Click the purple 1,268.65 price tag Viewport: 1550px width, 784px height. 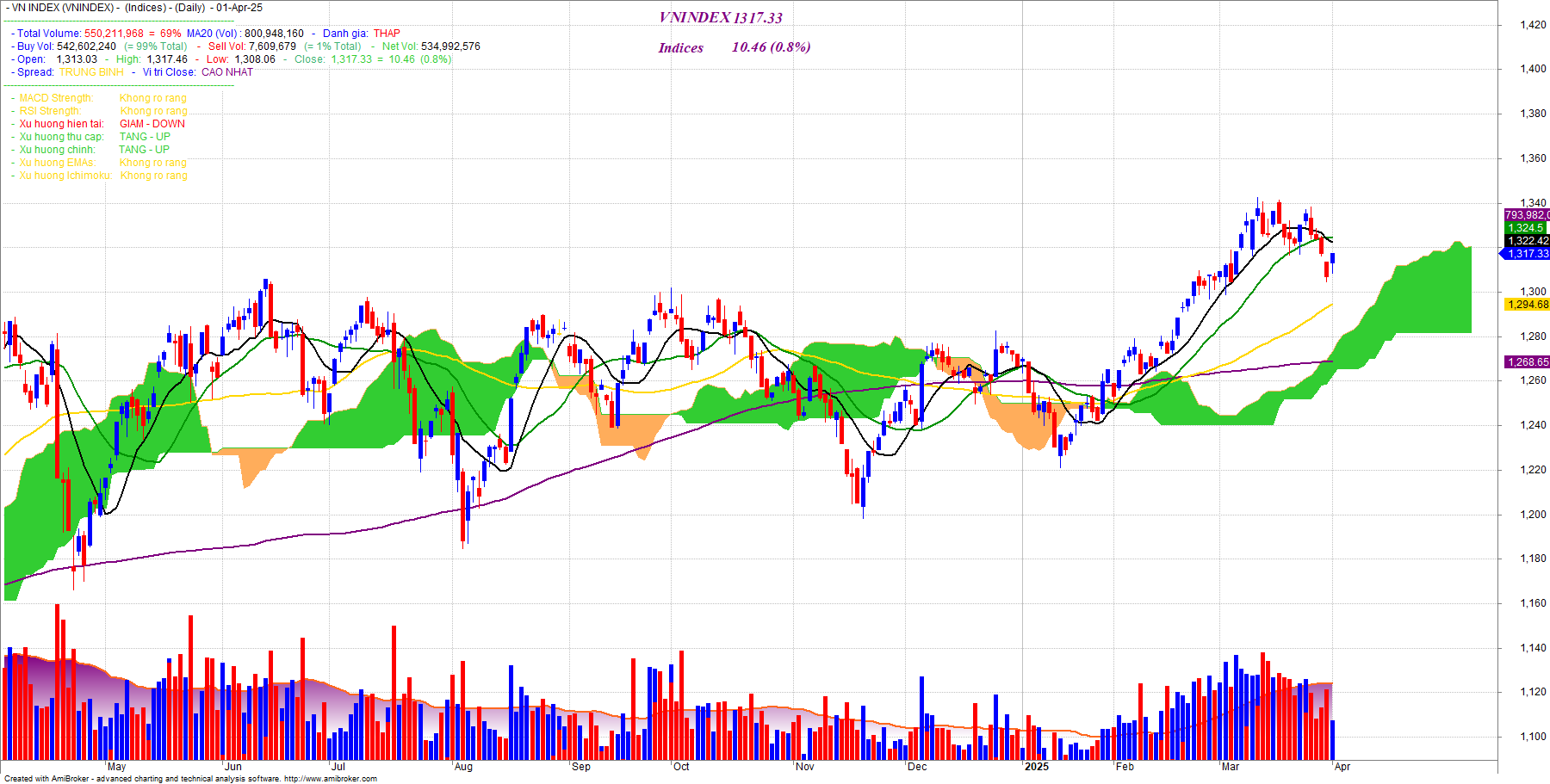[x=1527, y=362]
